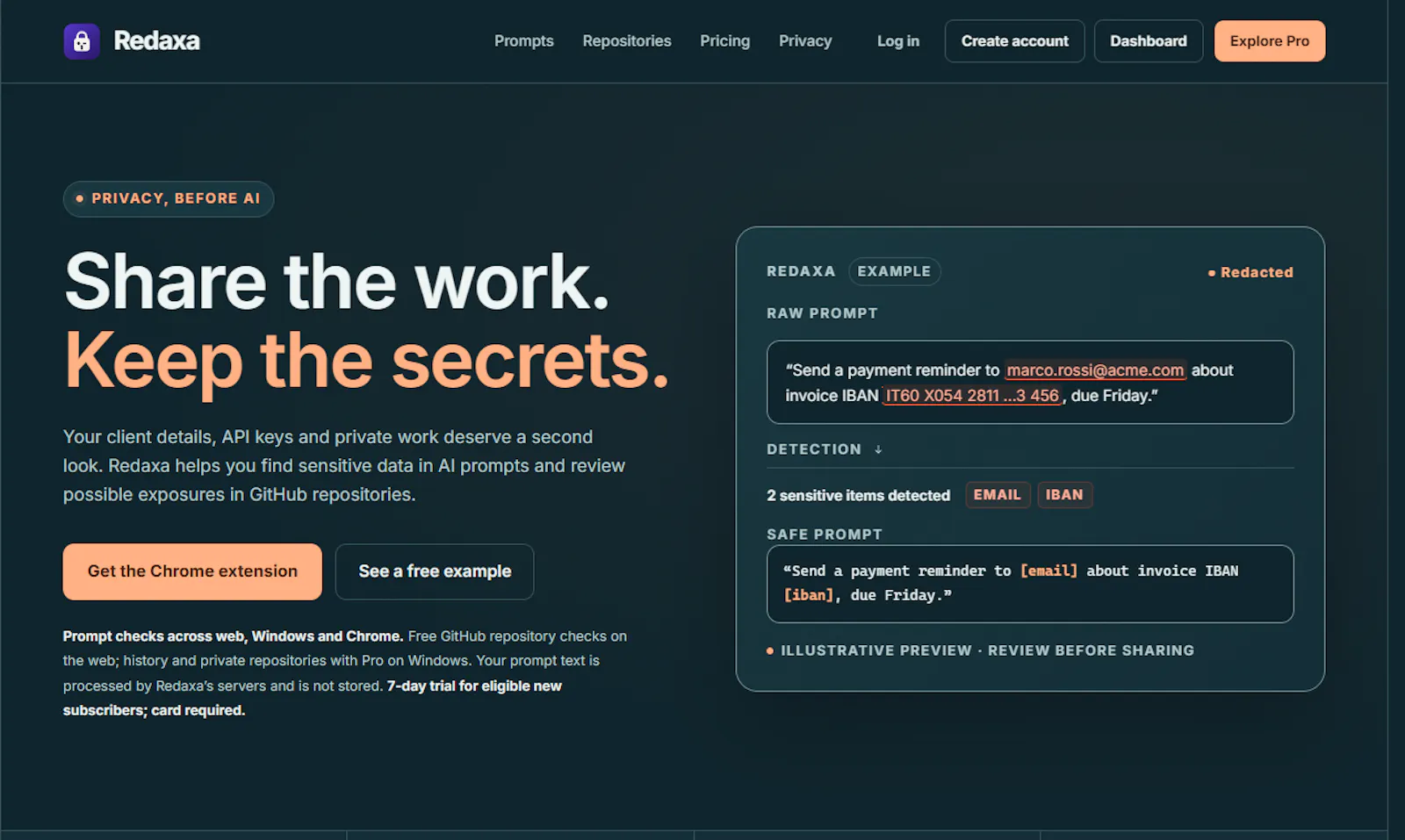Open the Pricing page link
This screenshot has width=1405, height=840.
(x=724, y=41)
